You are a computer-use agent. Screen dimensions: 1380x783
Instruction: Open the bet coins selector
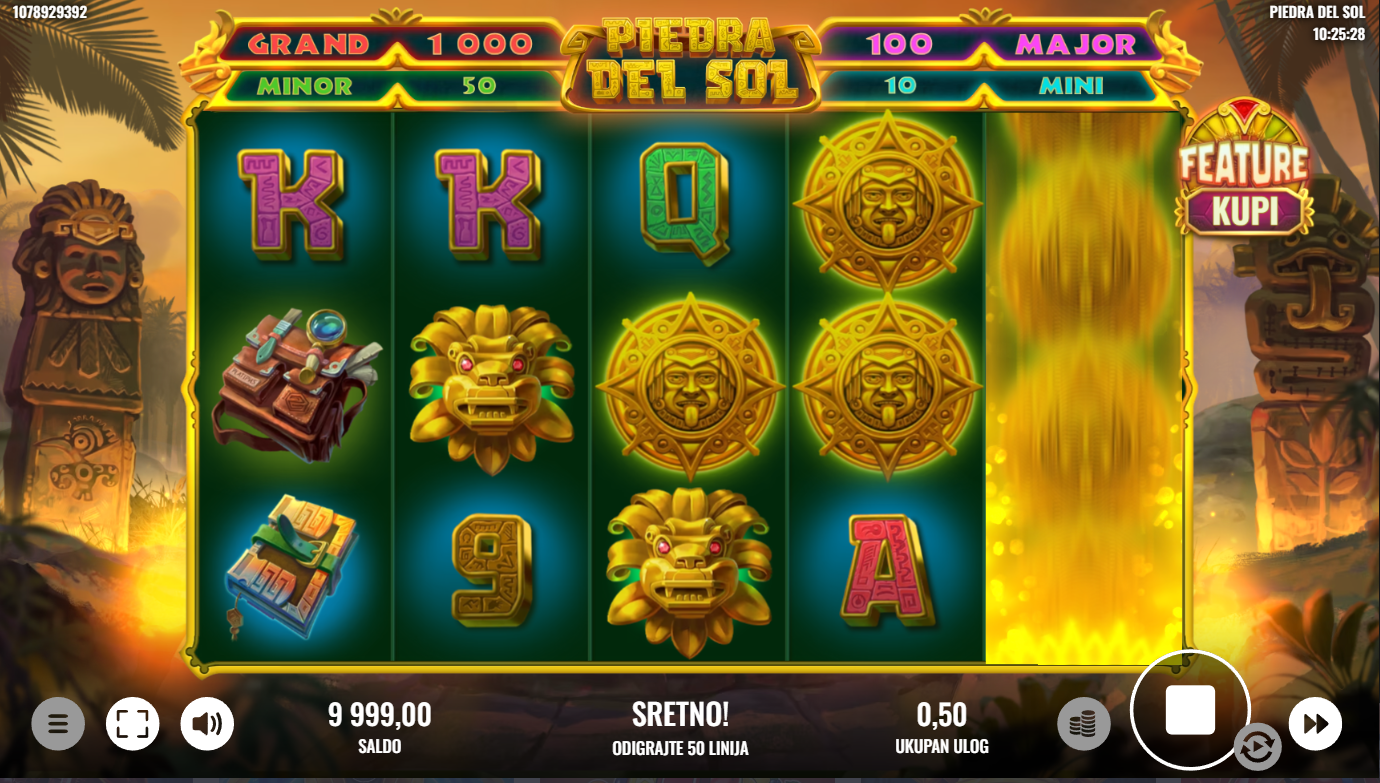click(1084, 724)
